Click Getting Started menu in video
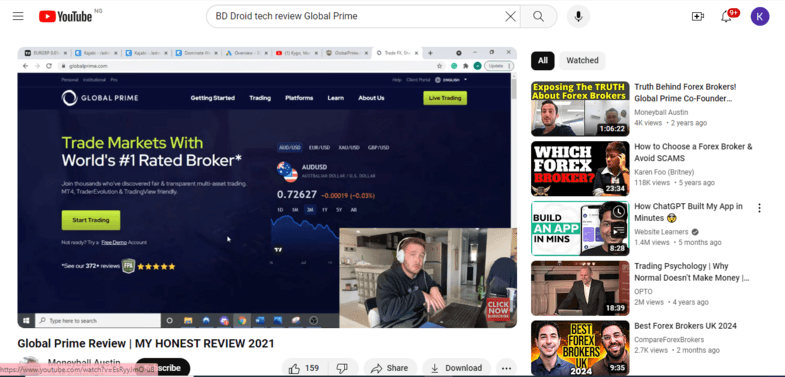 (212, 98)
